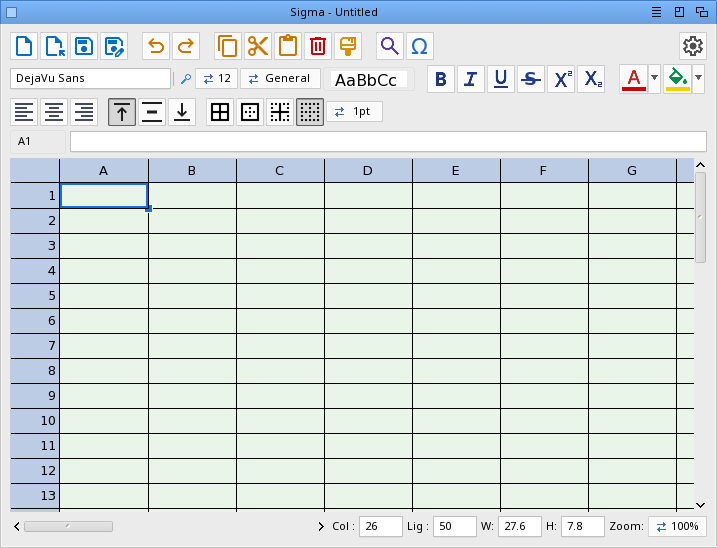Image resolution: width=717 pixels, height=548 pixels.
Task: Click the select-all corner of the grid
Action: coord(35,171)
